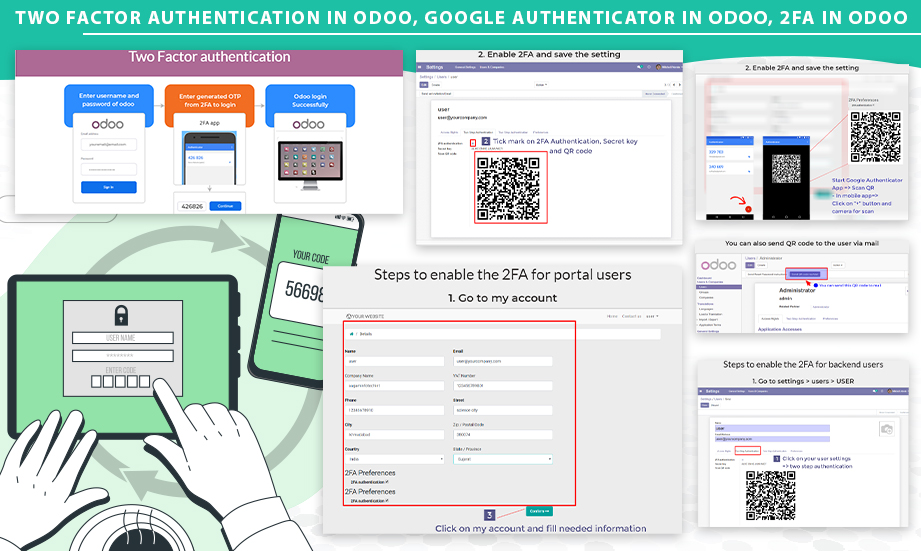Click the blue Continue button beside 426826

point(225,206)
